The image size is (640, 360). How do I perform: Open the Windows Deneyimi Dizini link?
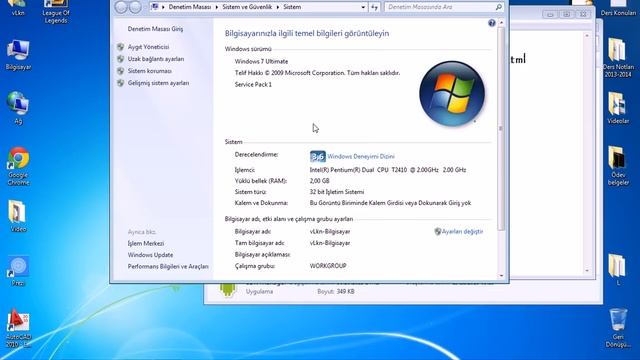pos(361,156)
